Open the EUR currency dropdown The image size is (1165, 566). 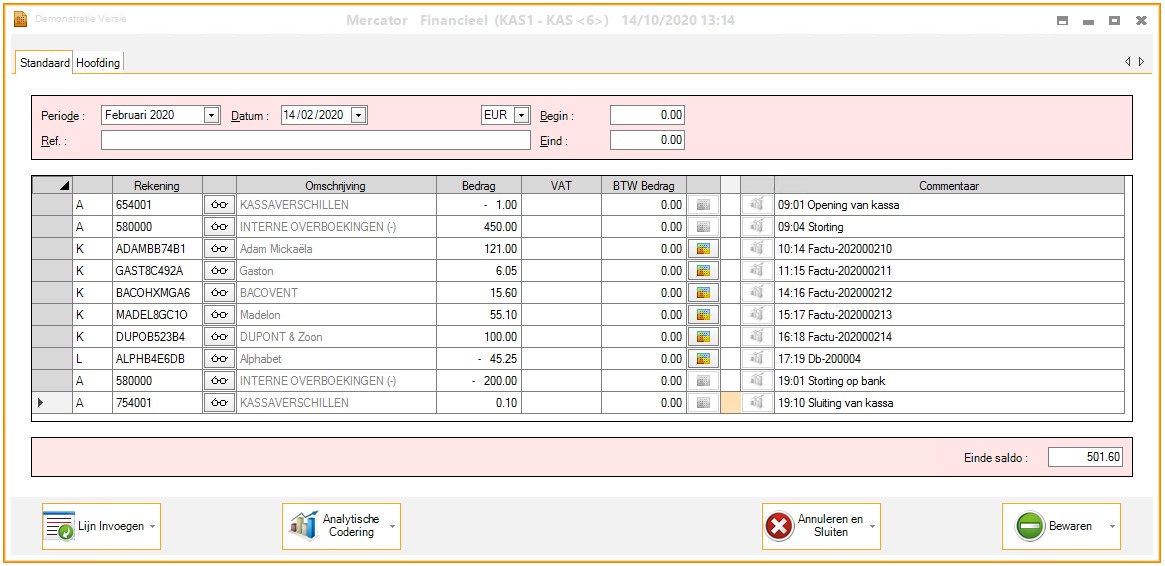click(521, 115)
